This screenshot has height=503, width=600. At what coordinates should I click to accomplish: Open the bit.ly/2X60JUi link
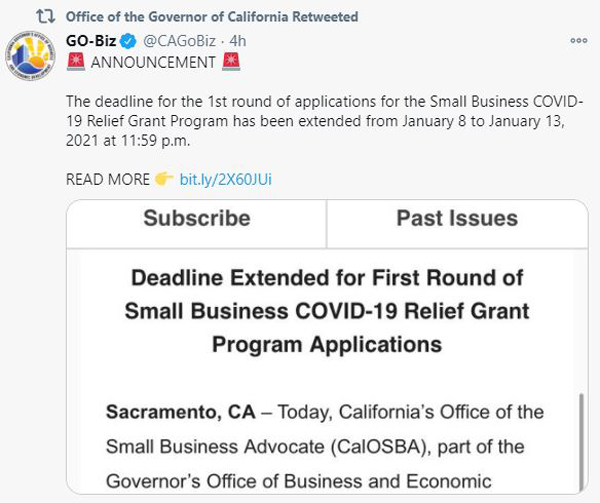coord(226,179)
